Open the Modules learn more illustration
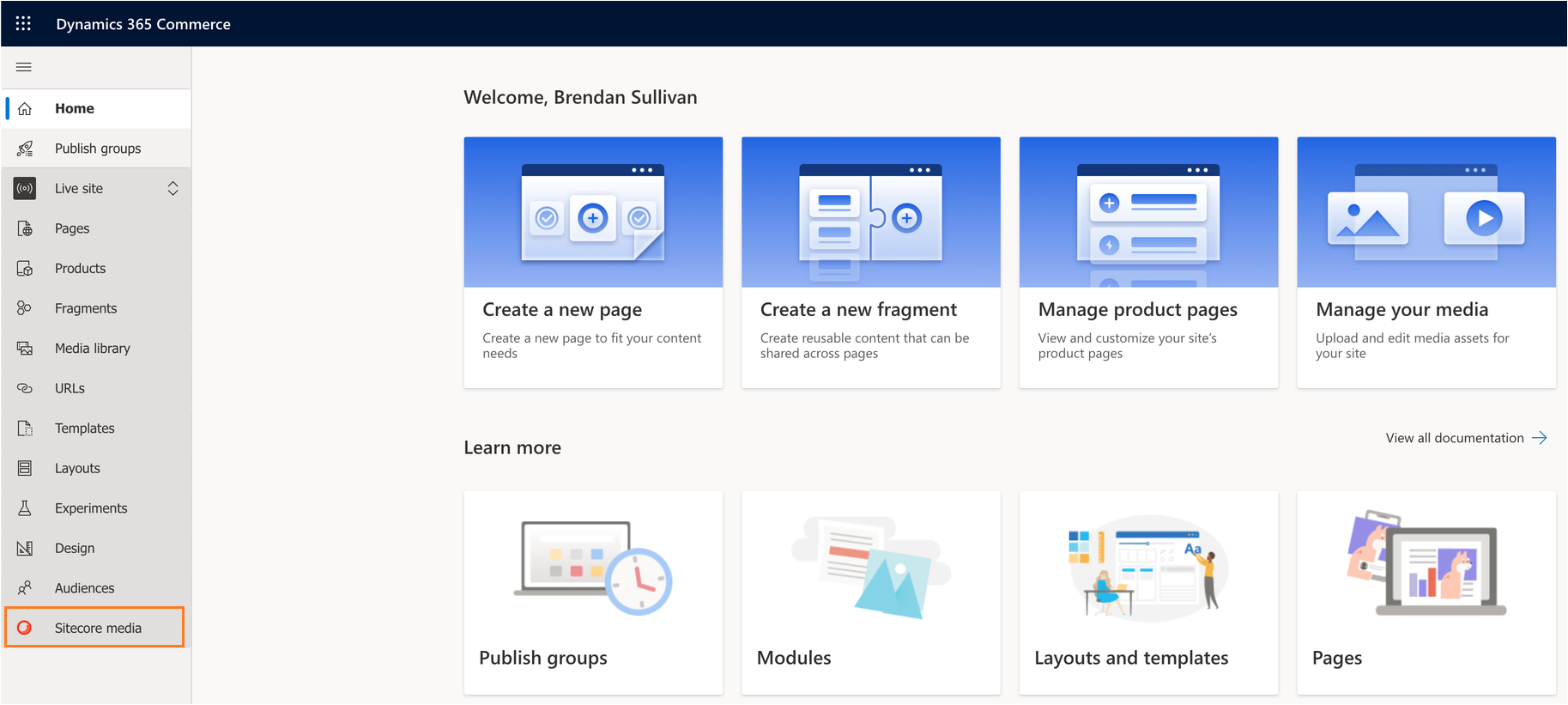Screen dimensions: 1568x705 tap(871, 567)
